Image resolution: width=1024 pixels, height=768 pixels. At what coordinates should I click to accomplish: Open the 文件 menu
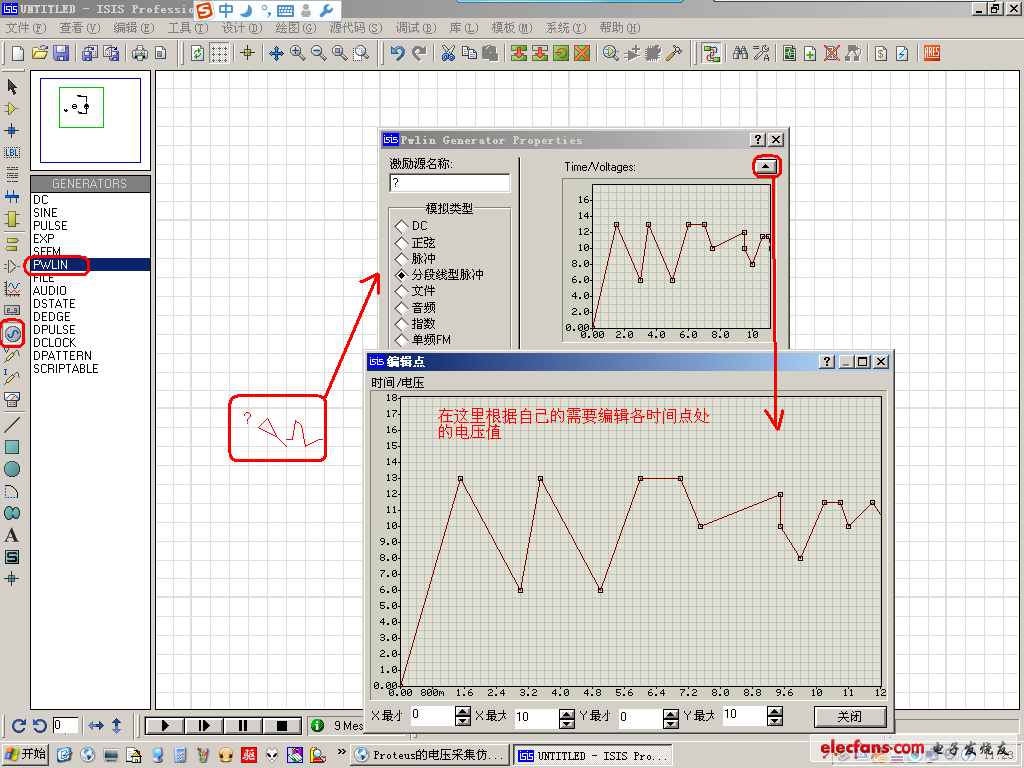[26, 27]
